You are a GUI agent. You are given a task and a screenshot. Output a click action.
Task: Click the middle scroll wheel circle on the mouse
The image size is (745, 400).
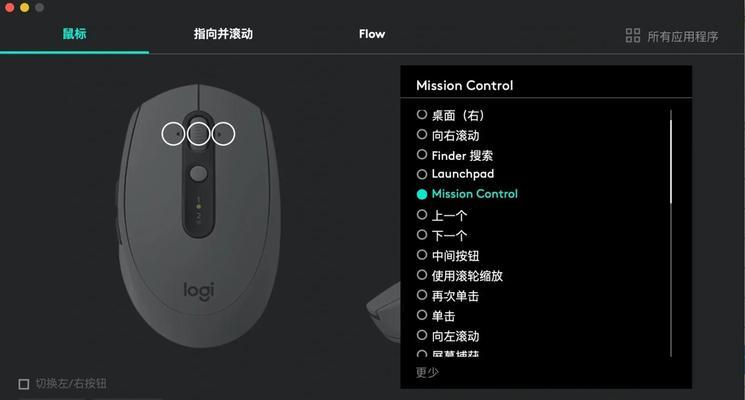point(199,134)
